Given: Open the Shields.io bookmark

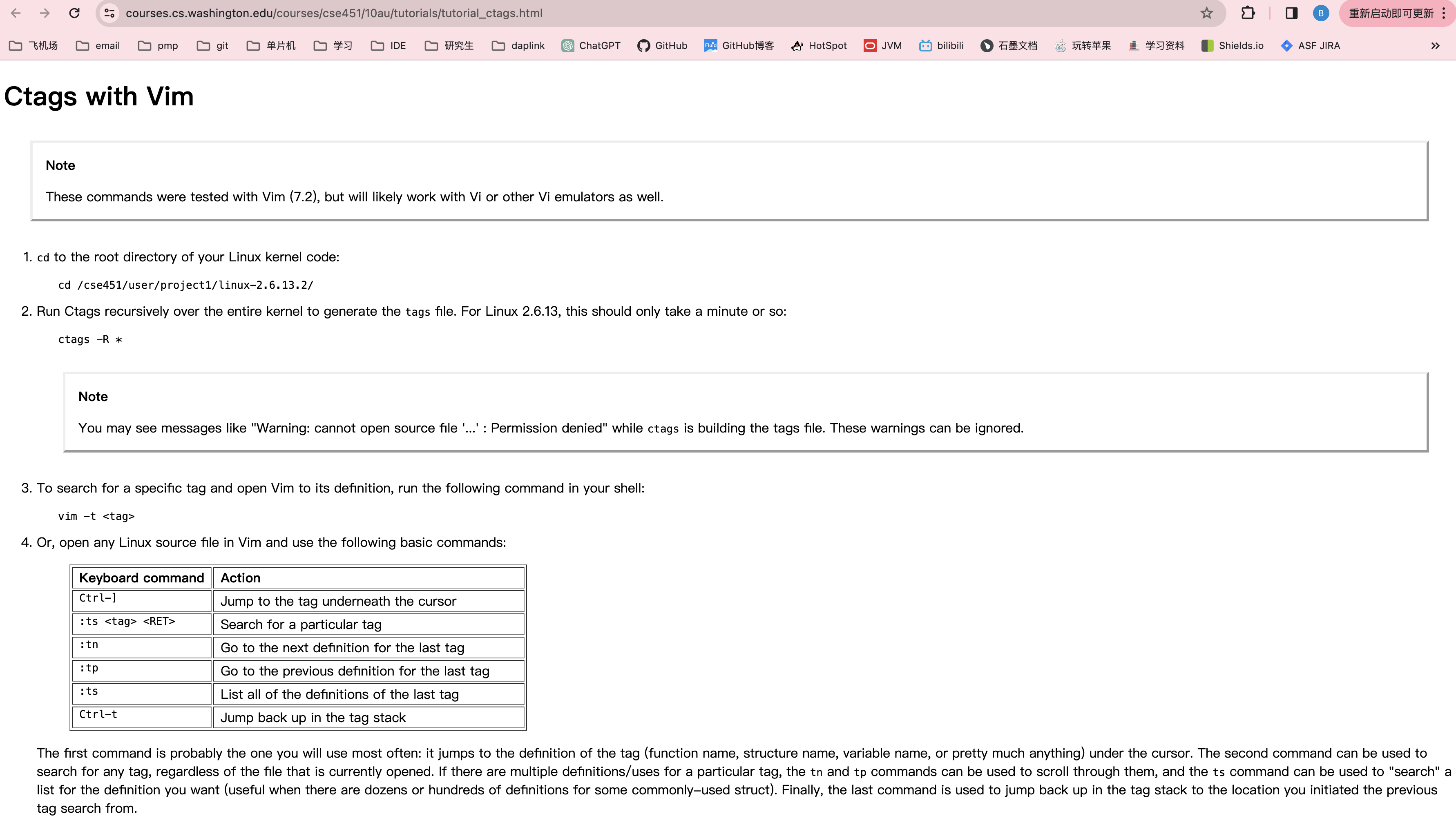Looking at the screenshot, I should point(1232,45).
